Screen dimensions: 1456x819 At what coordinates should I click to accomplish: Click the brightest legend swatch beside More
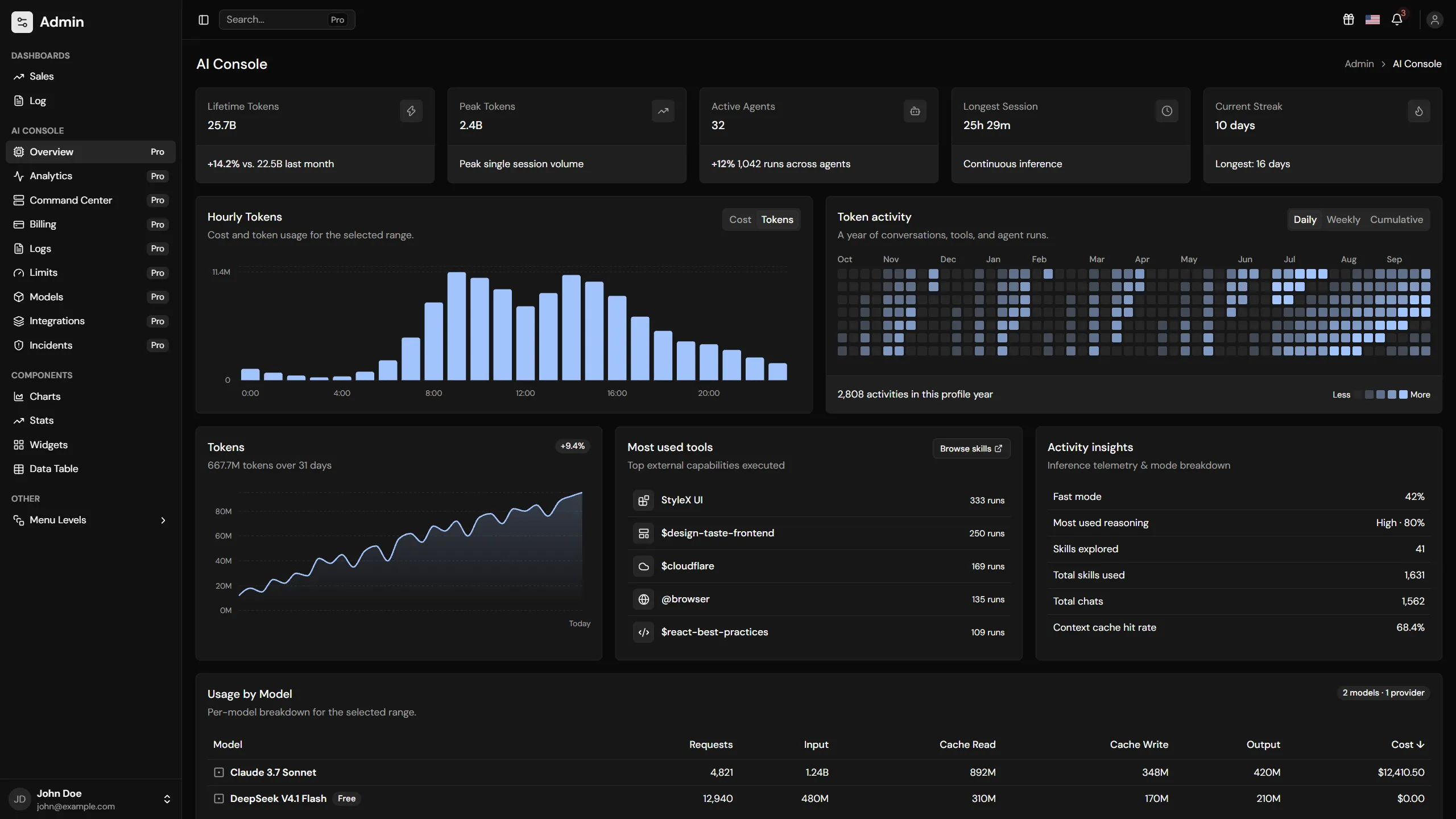click(1403, 395)
